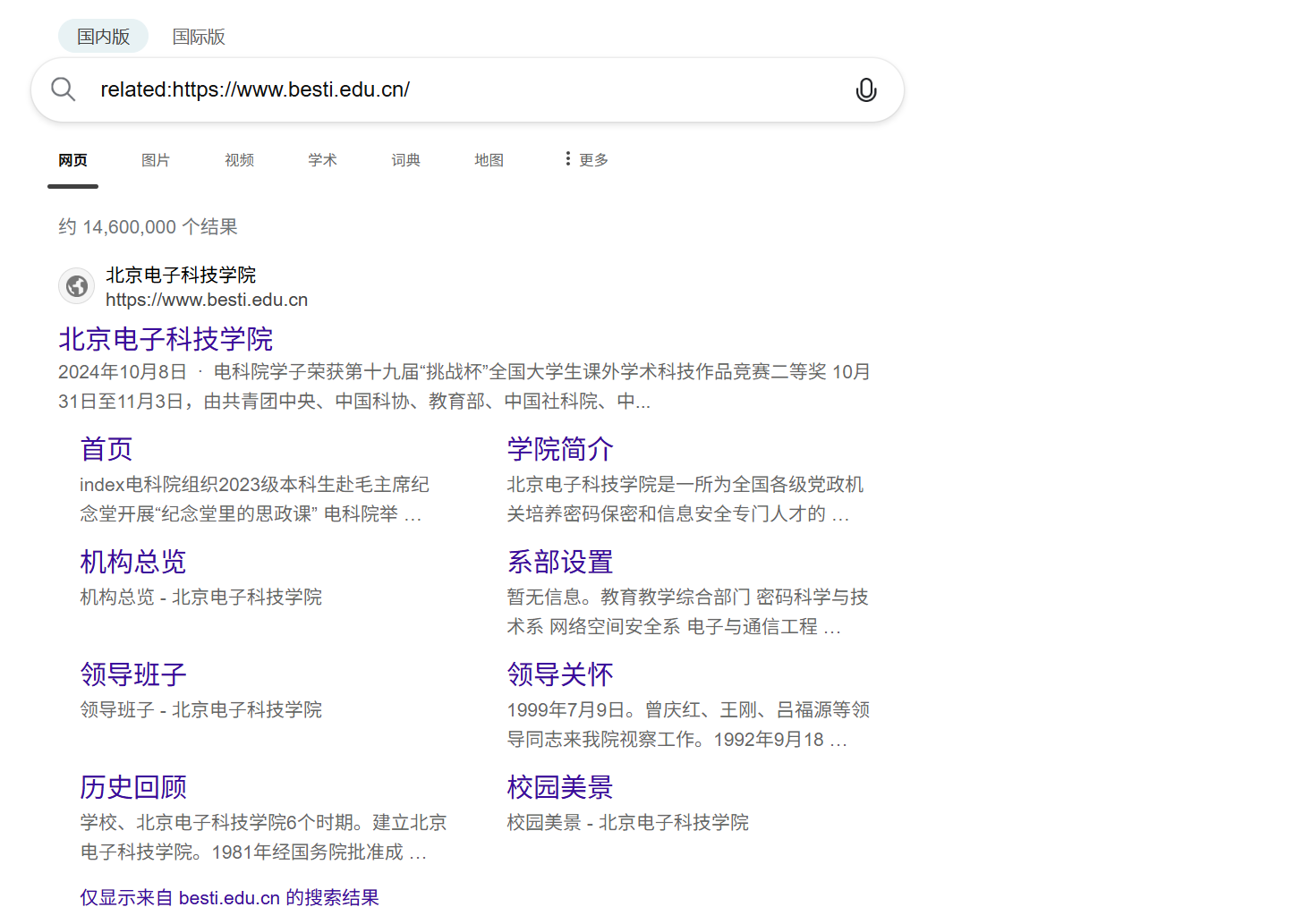Viewport: 1302px width, 924px height.
Task: Click the snippet 领导班子 - 北京电子科技学院
Action: 200,709
